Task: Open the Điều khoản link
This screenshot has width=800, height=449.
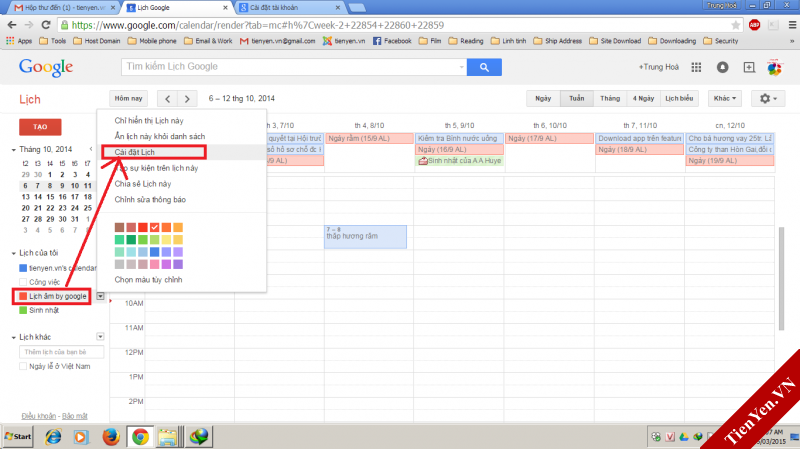Action: 39,416
